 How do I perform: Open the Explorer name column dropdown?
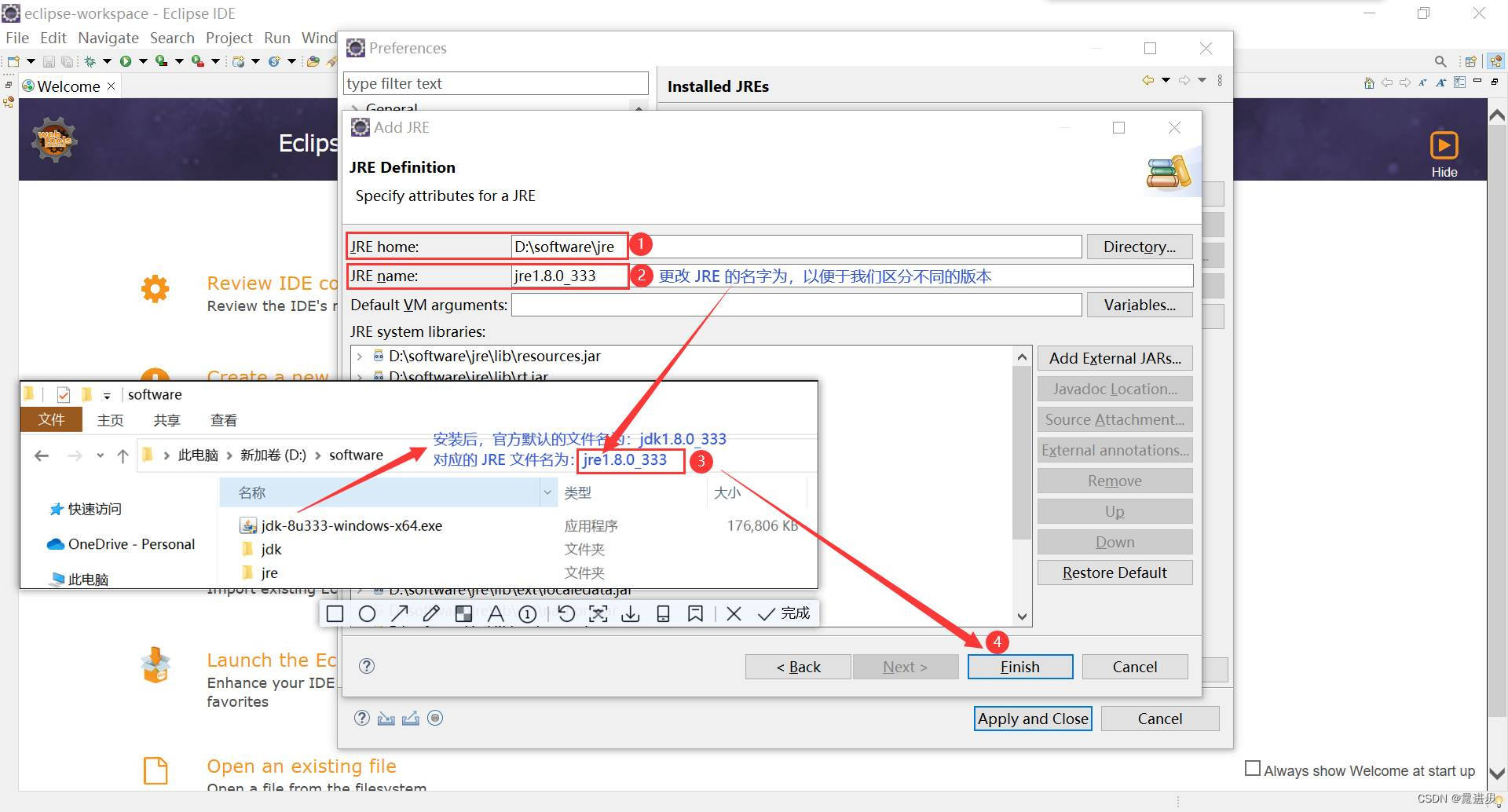[547, 492]
